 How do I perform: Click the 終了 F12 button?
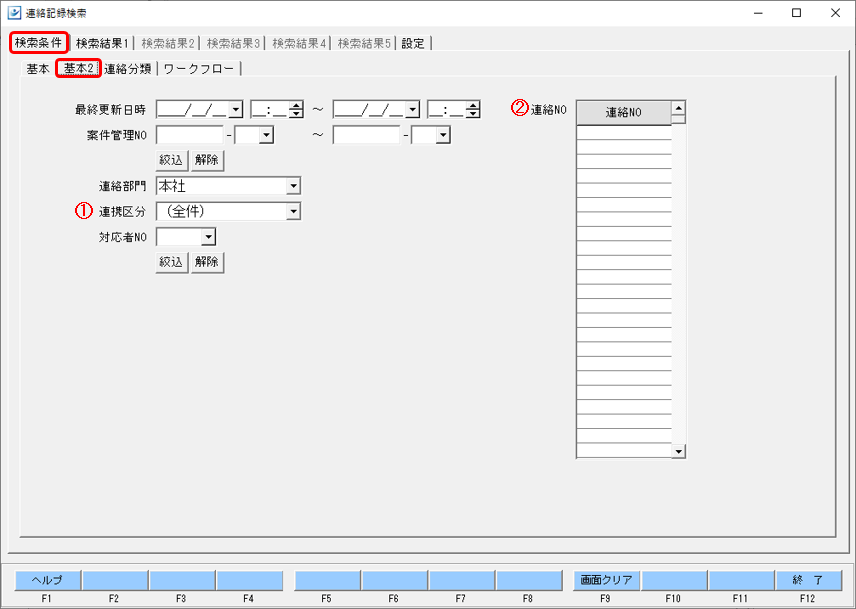(x=808, y=580)
